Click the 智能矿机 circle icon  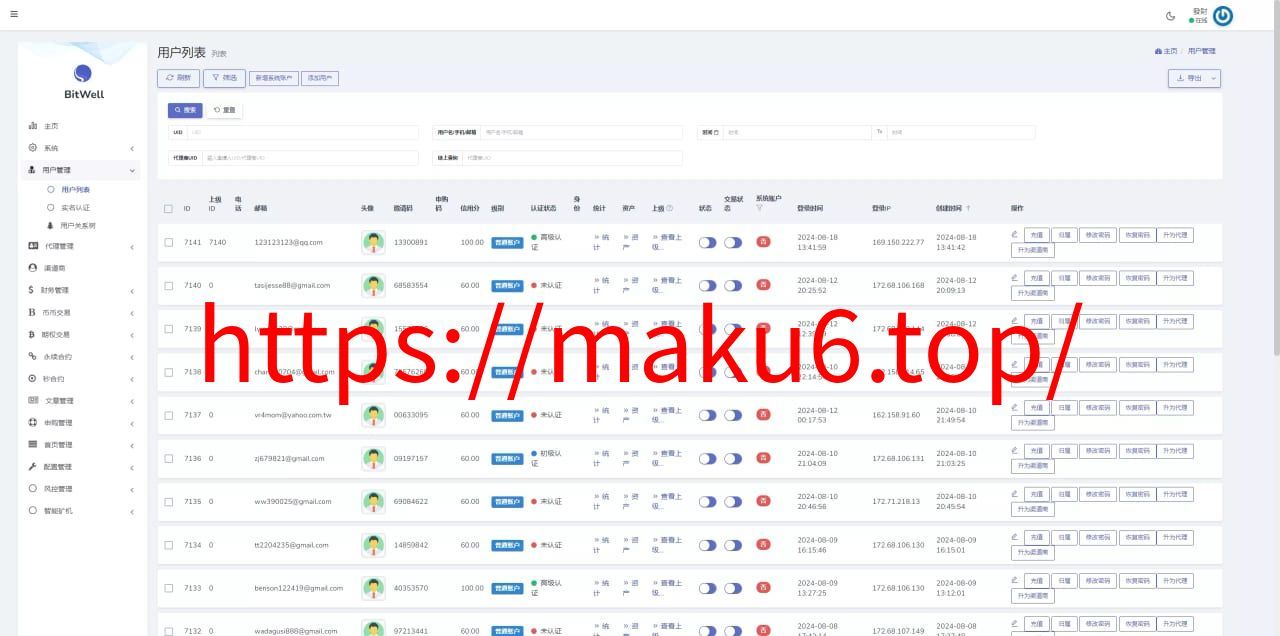(33, 510)
